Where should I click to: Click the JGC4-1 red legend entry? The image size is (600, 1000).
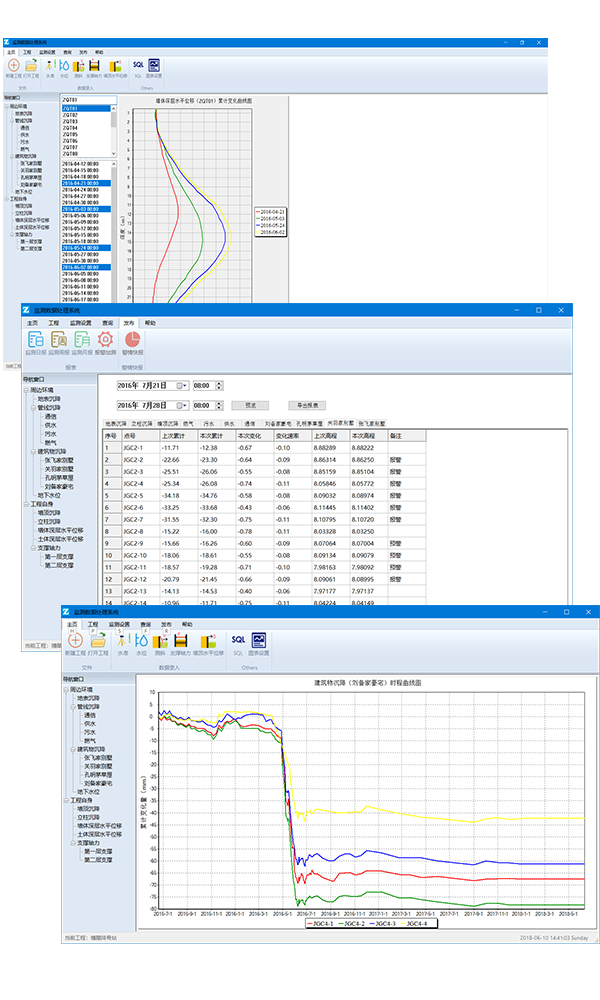(x=321, y=923)
